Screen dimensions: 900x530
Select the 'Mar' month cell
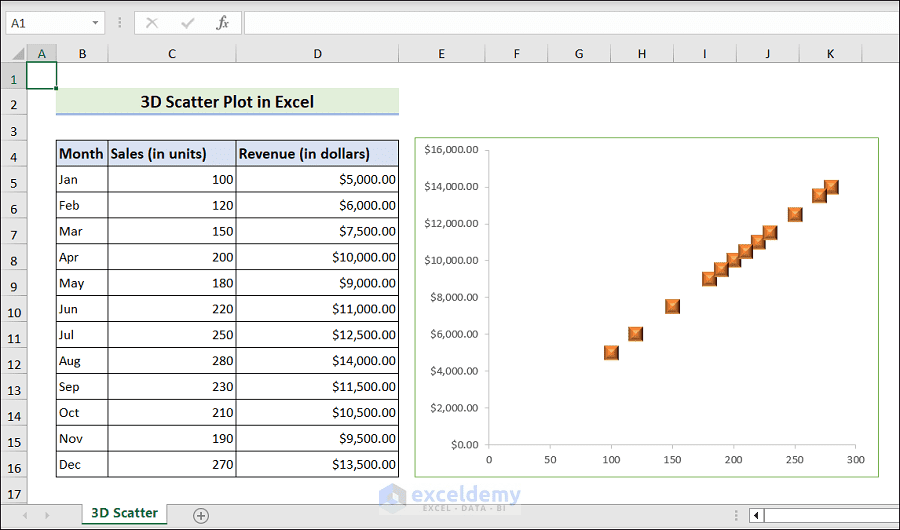coord(82,231)
